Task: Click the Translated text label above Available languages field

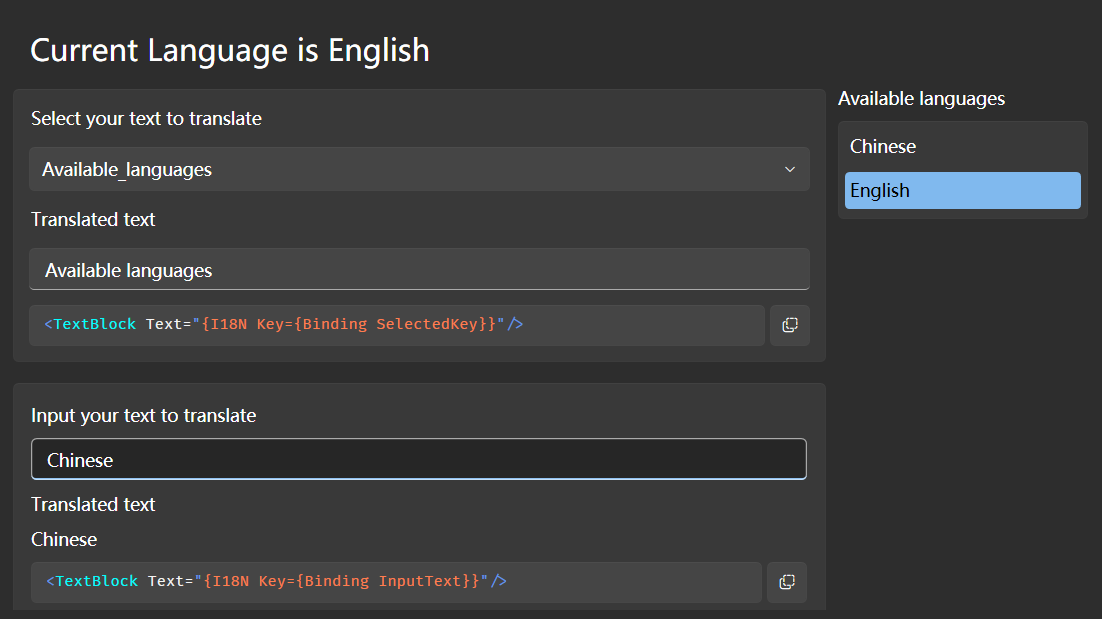Action: coord(93,220)
